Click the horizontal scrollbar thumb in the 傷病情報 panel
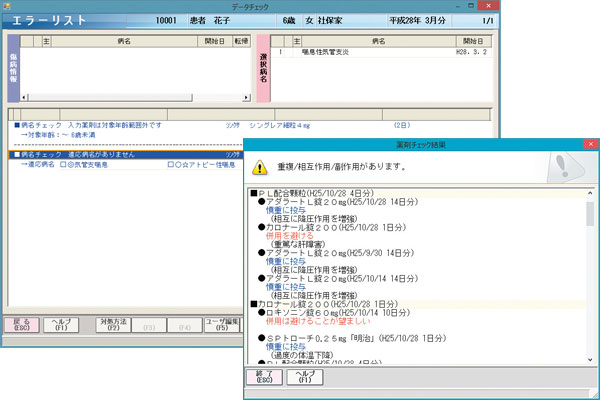 point(110,98)
